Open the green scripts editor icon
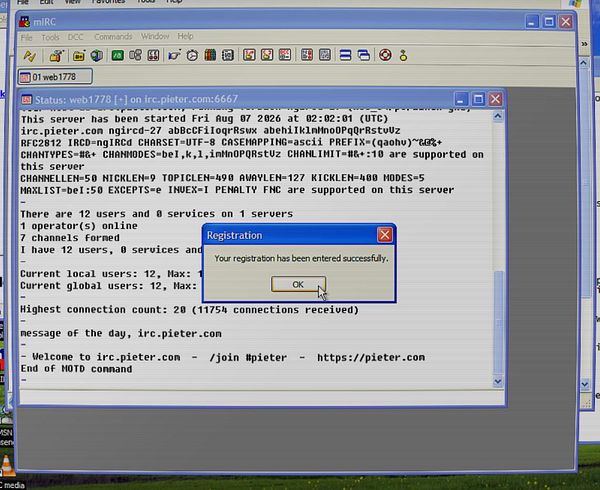Viewport: 600px width, 490px height. pyautogui.click(x=117, y=56)
